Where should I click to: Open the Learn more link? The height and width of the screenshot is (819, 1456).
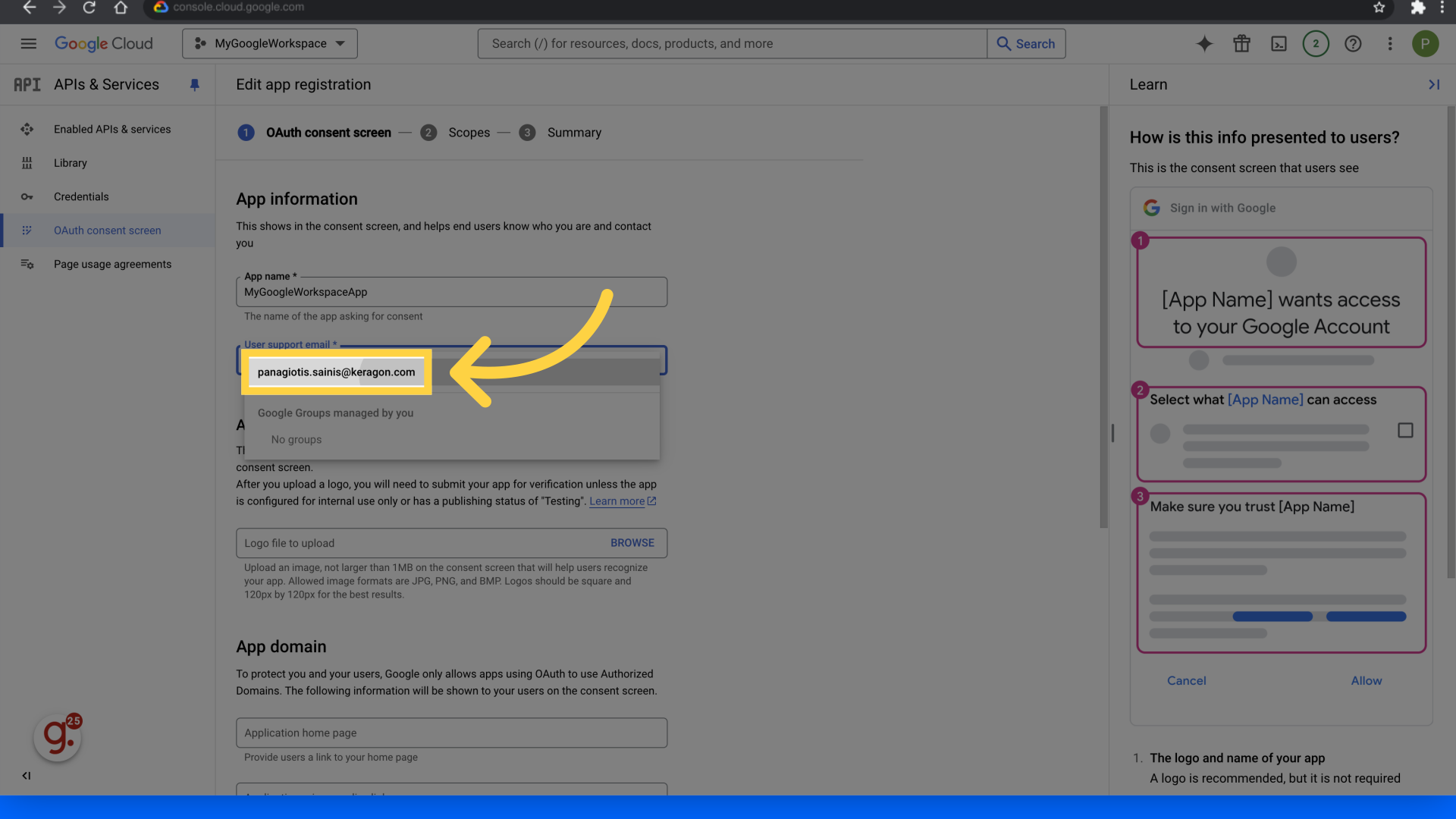(622, 501)
